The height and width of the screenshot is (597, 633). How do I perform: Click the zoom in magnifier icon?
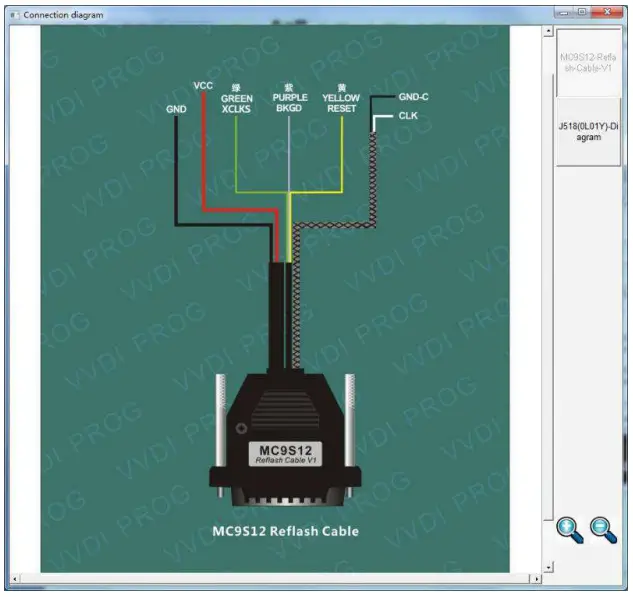click(x=570, y=530)
